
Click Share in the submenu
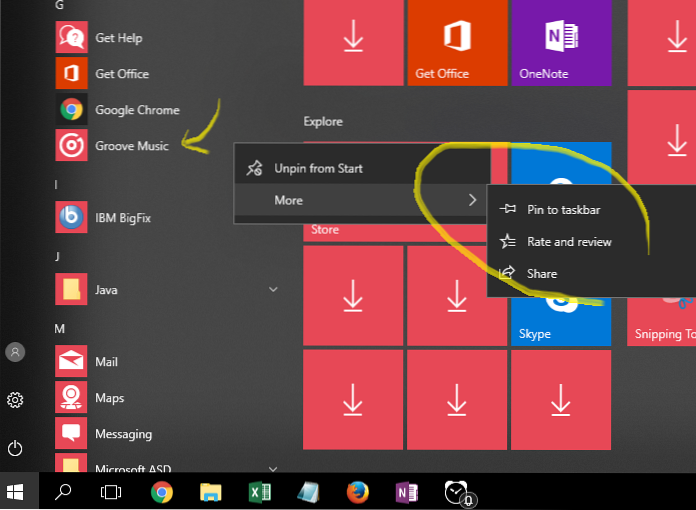(x=542, y=274)
